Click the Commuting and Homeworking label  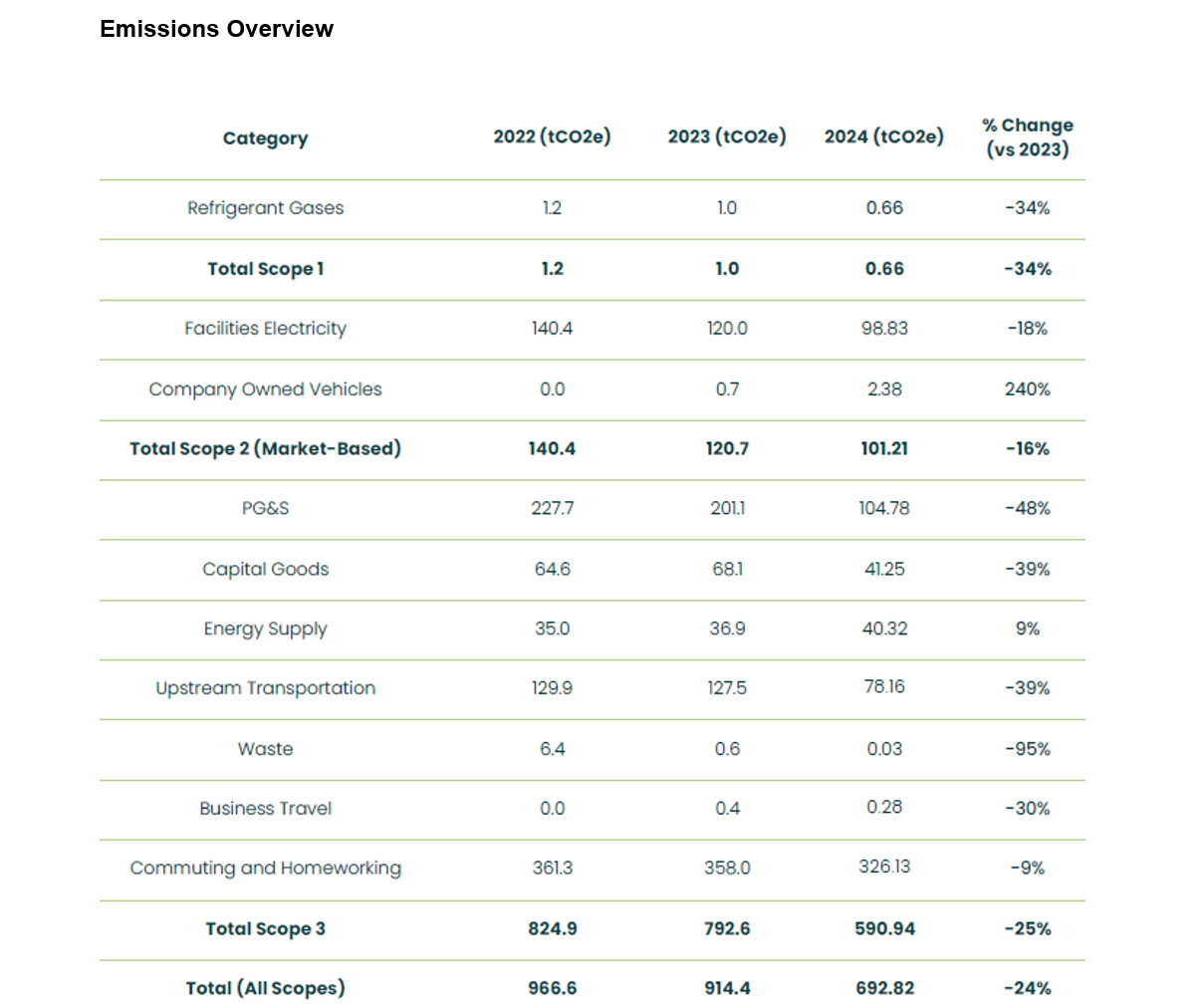(265, 869)
